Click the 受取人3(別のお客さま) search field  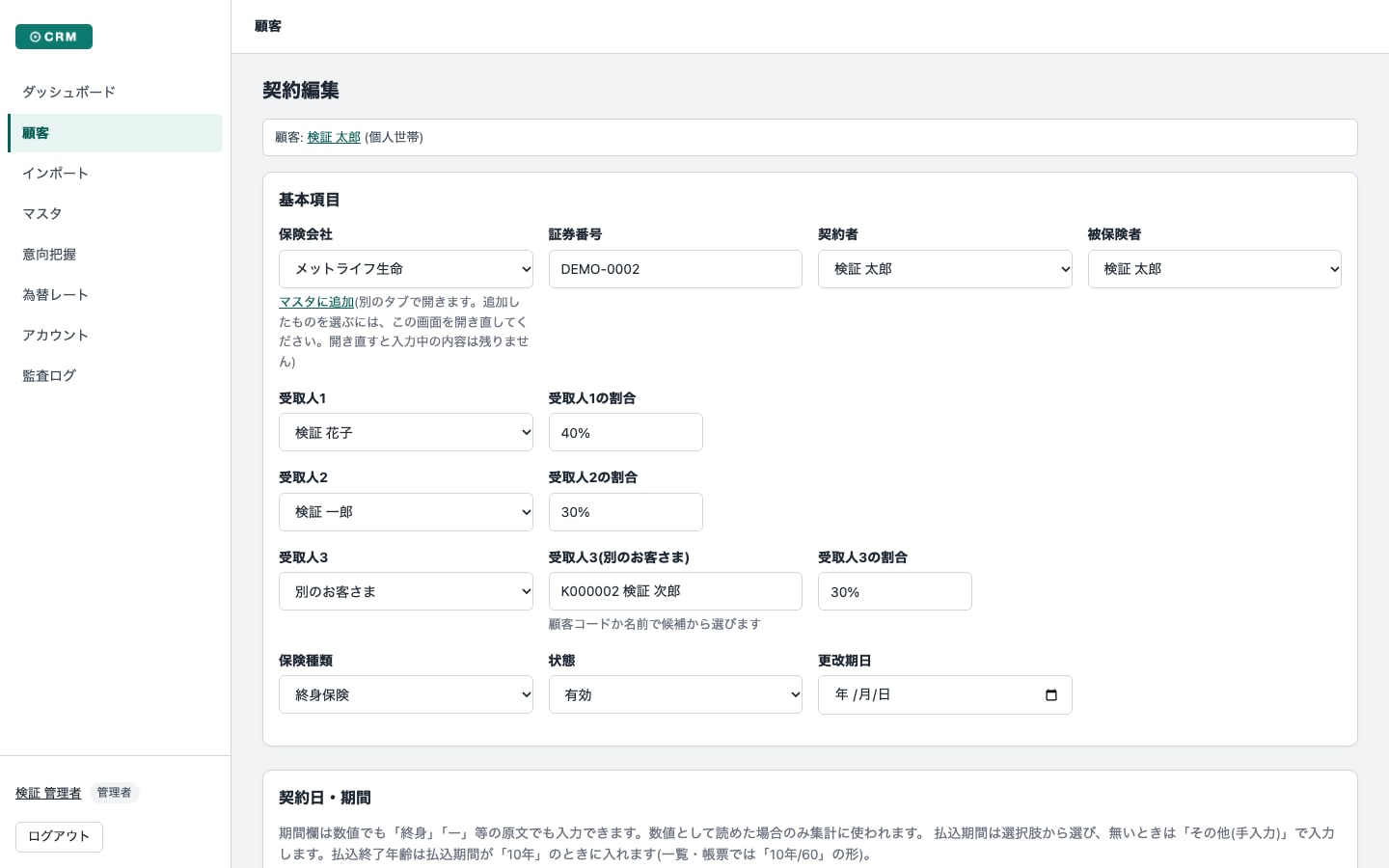pos(675,591)
